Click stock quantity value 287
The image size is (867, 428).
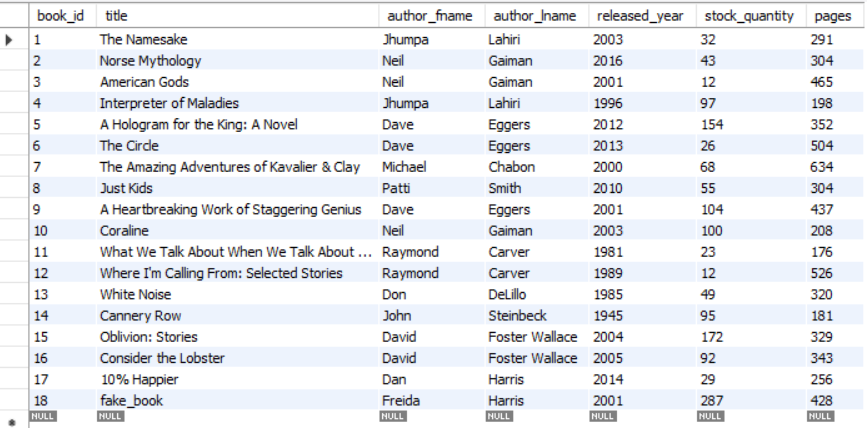750,400
